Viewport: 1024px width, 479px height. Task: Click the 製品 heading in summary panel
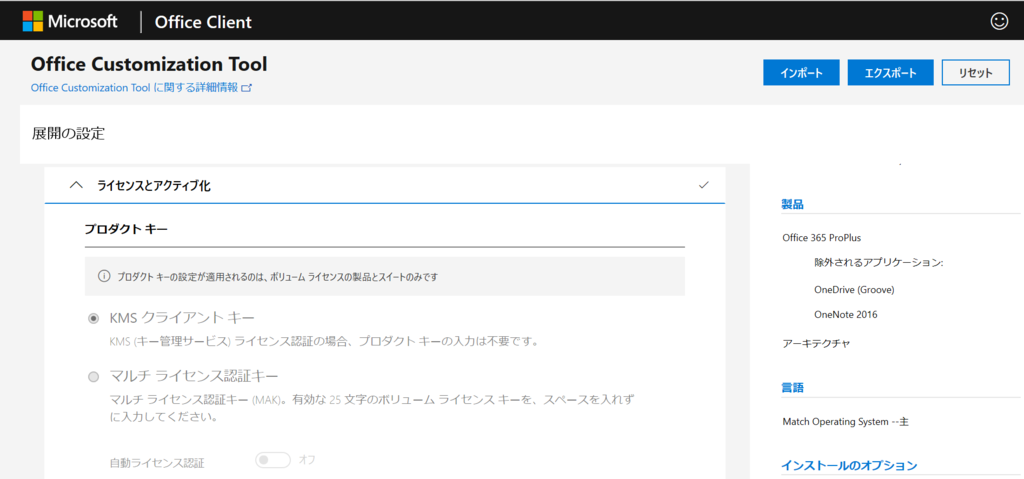792,204
